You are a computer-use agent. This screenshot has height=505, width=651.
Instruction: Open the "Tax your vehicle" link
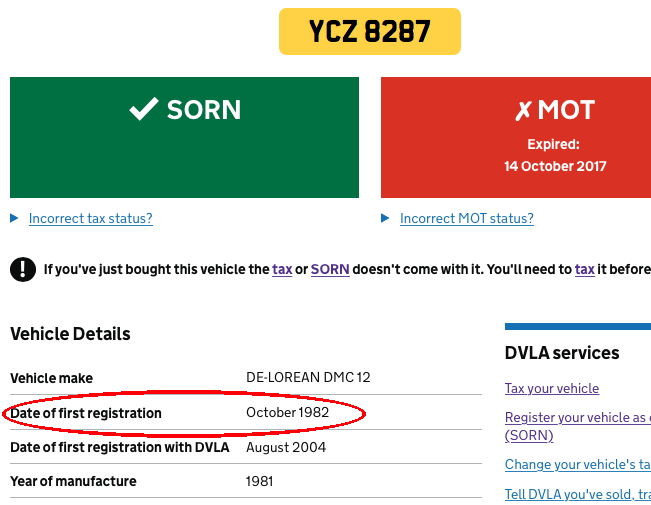[552, 388]
